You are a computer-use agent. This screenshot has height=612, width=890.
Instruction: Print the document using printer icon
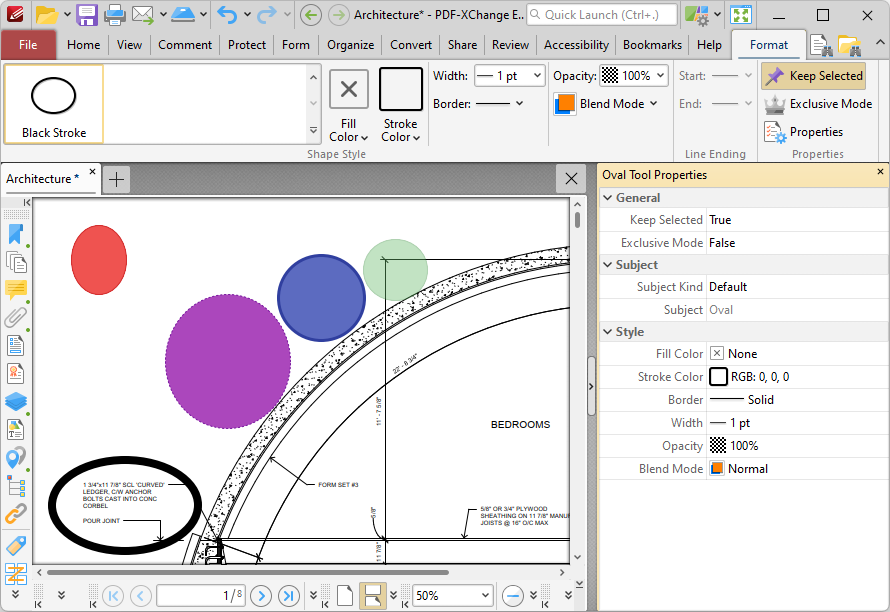115,15
